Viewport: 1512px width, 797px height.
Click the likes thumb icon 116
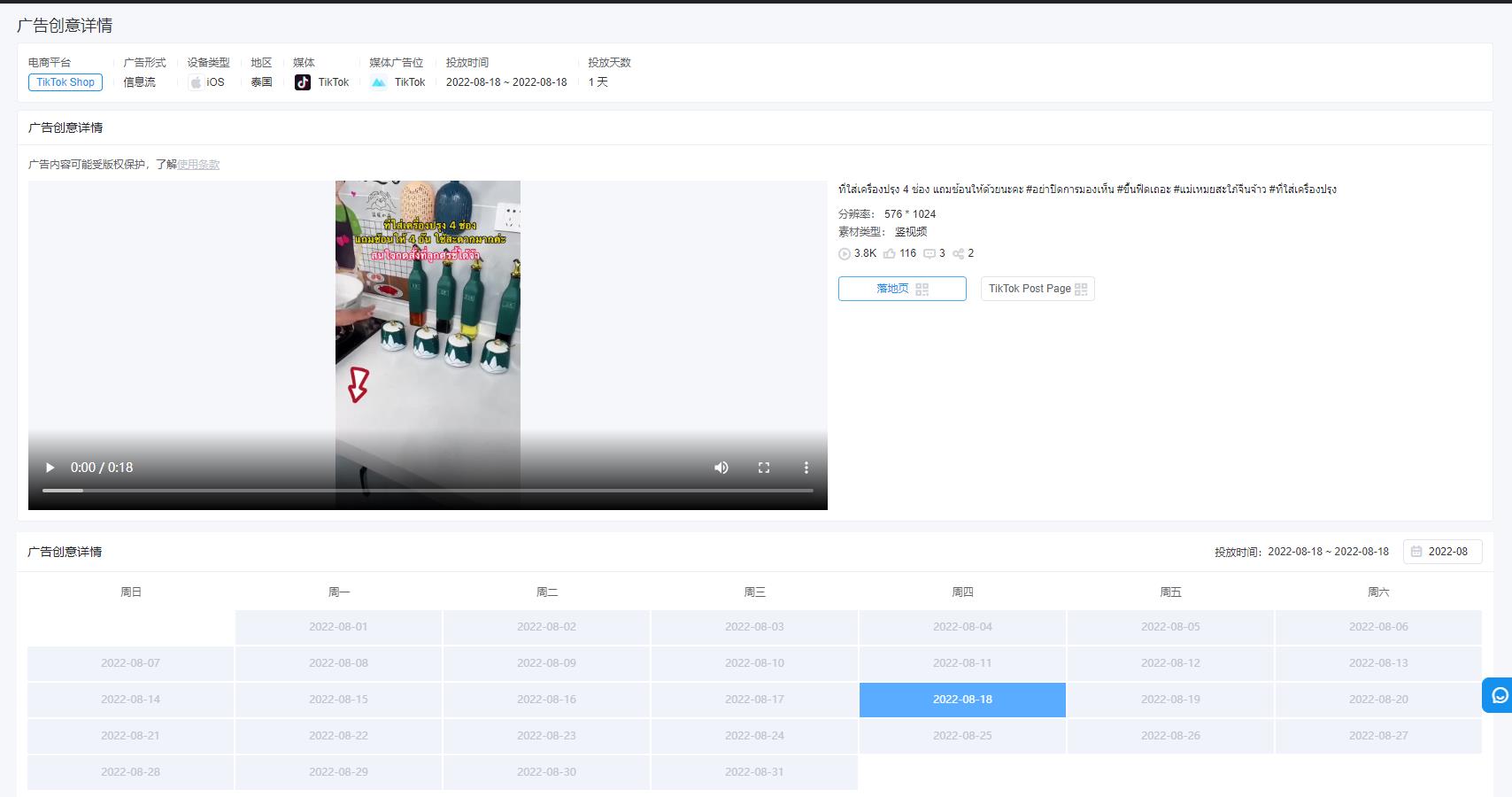click(889, 253)
